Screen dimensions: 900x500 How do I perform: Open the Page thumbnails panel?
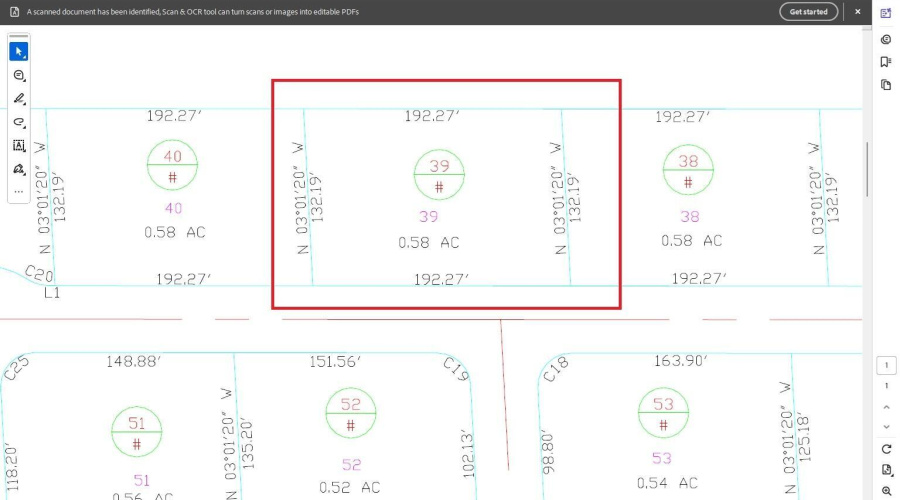886,85
